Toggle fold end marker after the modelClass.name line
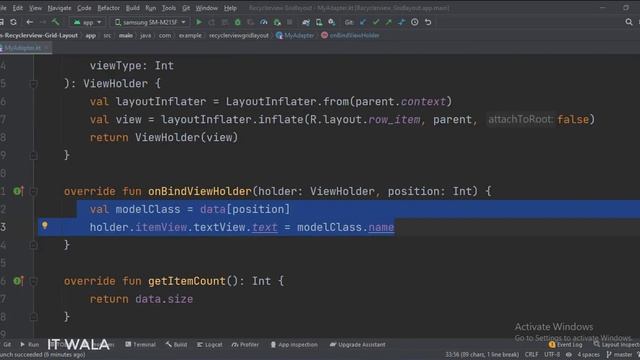The image size is (640, 360). (34, 245)
